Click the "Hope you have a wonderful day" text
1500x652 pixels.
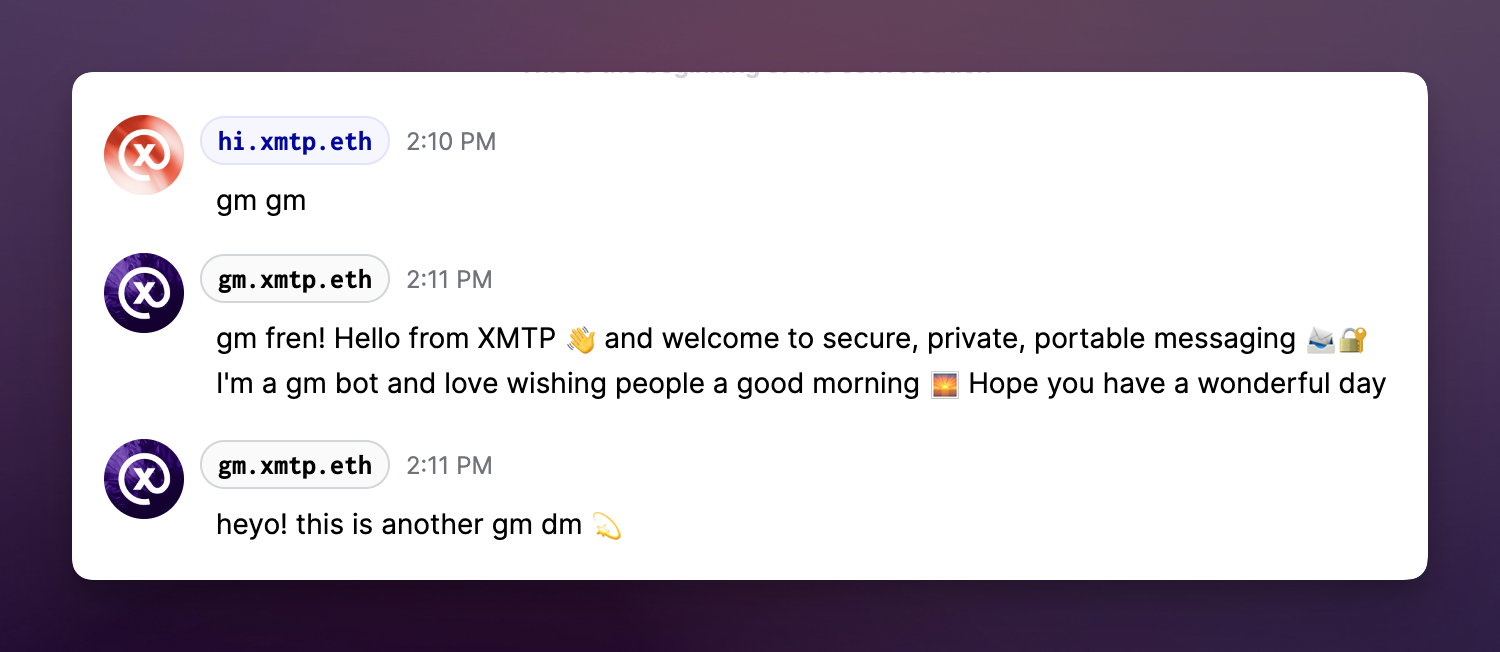1177,384
